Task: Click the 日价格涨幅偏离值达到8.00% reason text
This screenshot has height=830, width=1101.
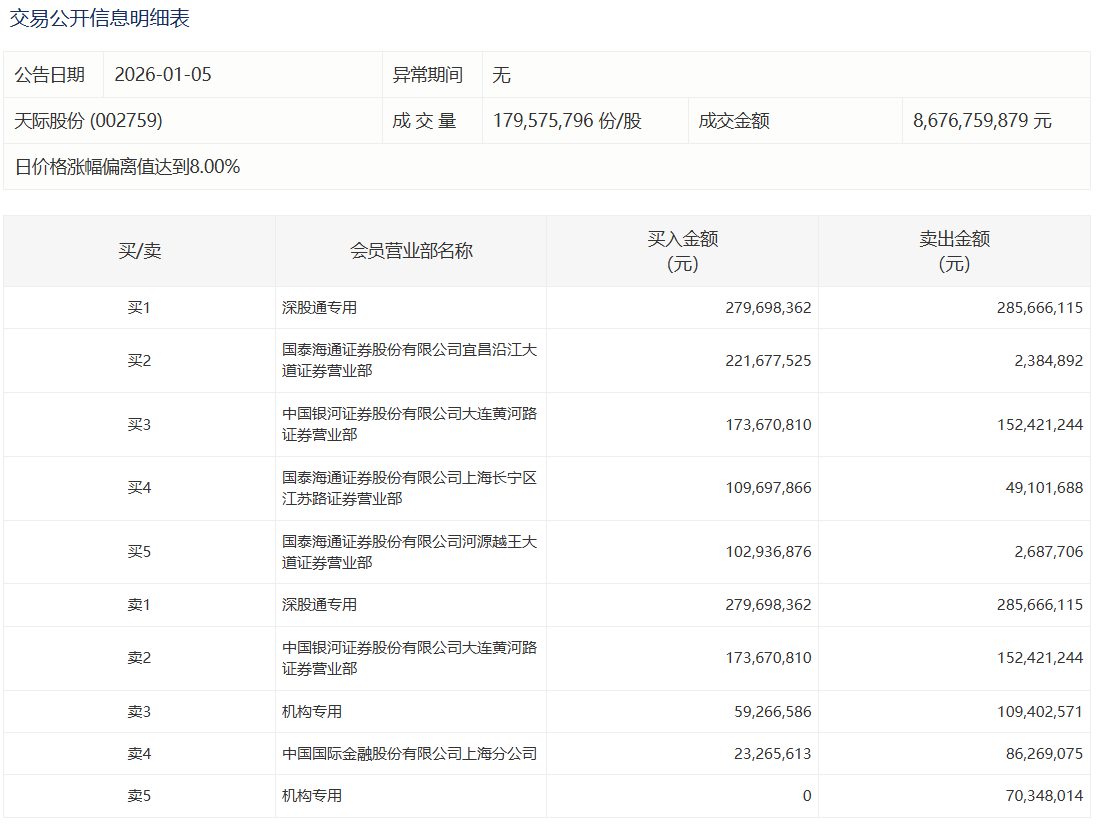Action: tap(127, 167)
